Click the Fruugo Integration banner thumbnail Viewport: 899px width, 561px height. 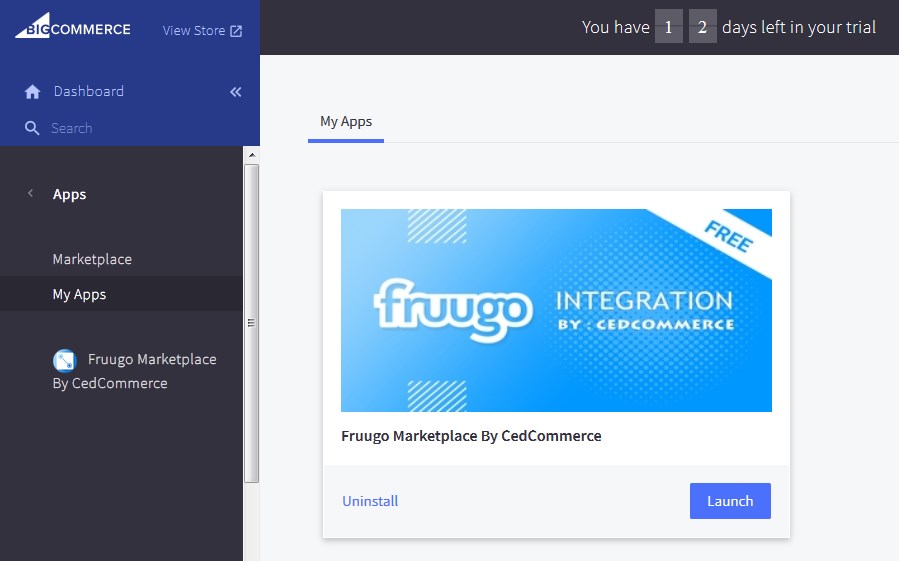(556, 310)
